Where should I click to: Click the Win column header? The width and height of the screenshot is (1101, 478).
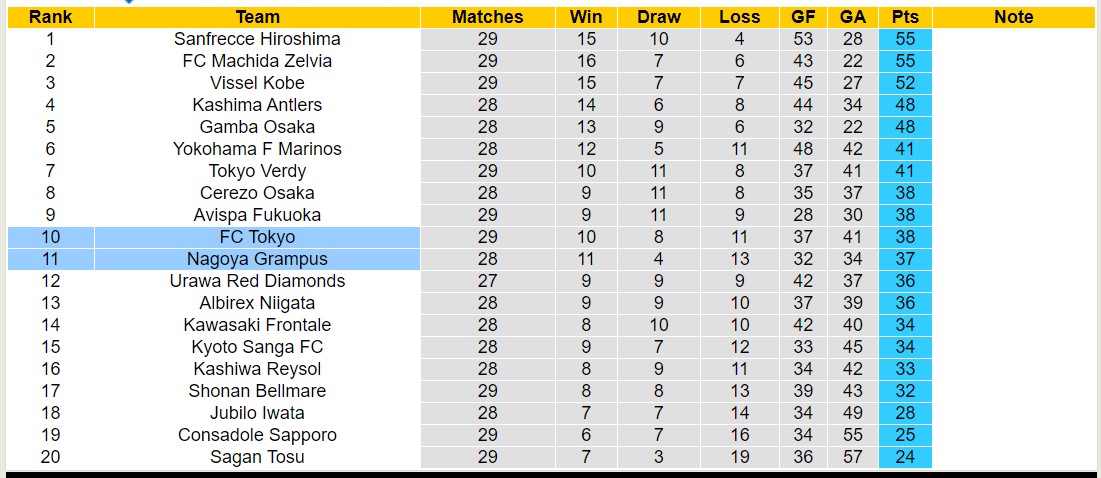pos(586,17)
